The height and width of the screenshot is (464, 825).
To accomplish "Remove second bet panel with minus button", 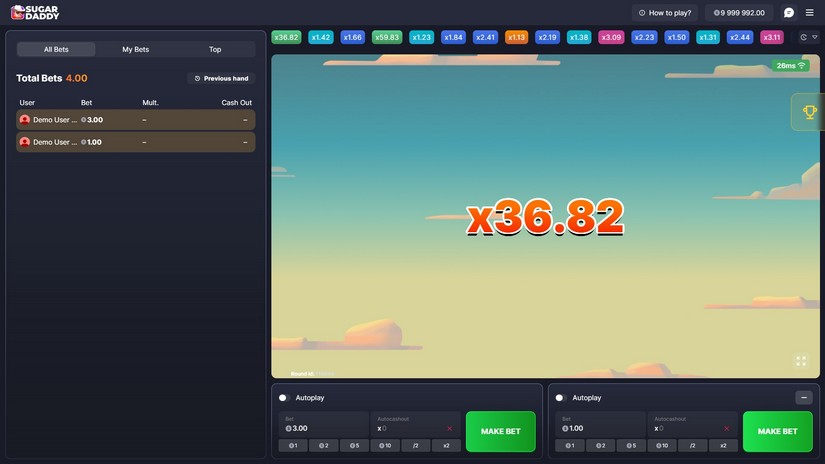I will pyautogui.click(x=803, y=397).
